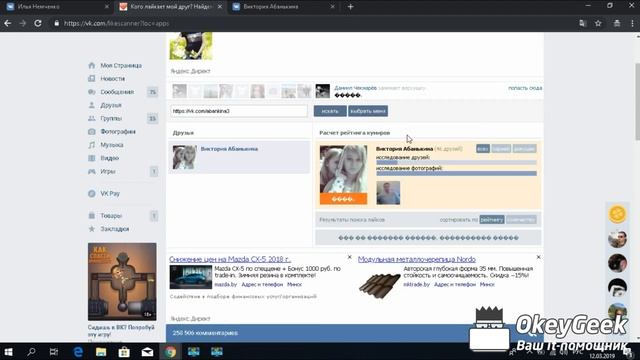
Task: Close the Nordo металлочерепица ad
Action: pos(538,257)
